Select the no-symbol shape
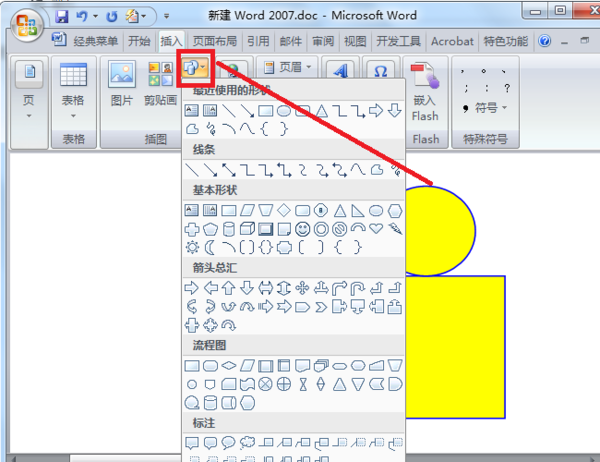The height and width of the screenshot is (462, 600). tap(339, 229)
